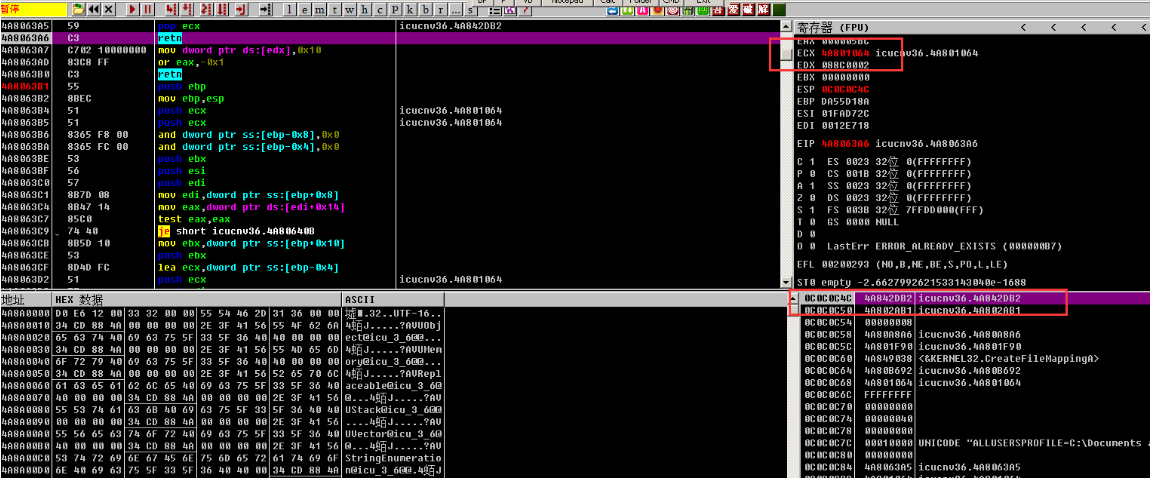1150x478 pixels.
Task: Click the Step Into toolbar icon
Action: click(171, 9)
